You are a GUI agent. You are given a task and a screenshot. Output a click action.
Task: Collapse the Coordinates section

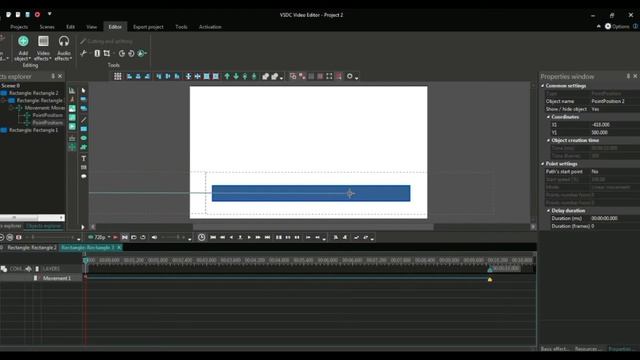point(548,117)
